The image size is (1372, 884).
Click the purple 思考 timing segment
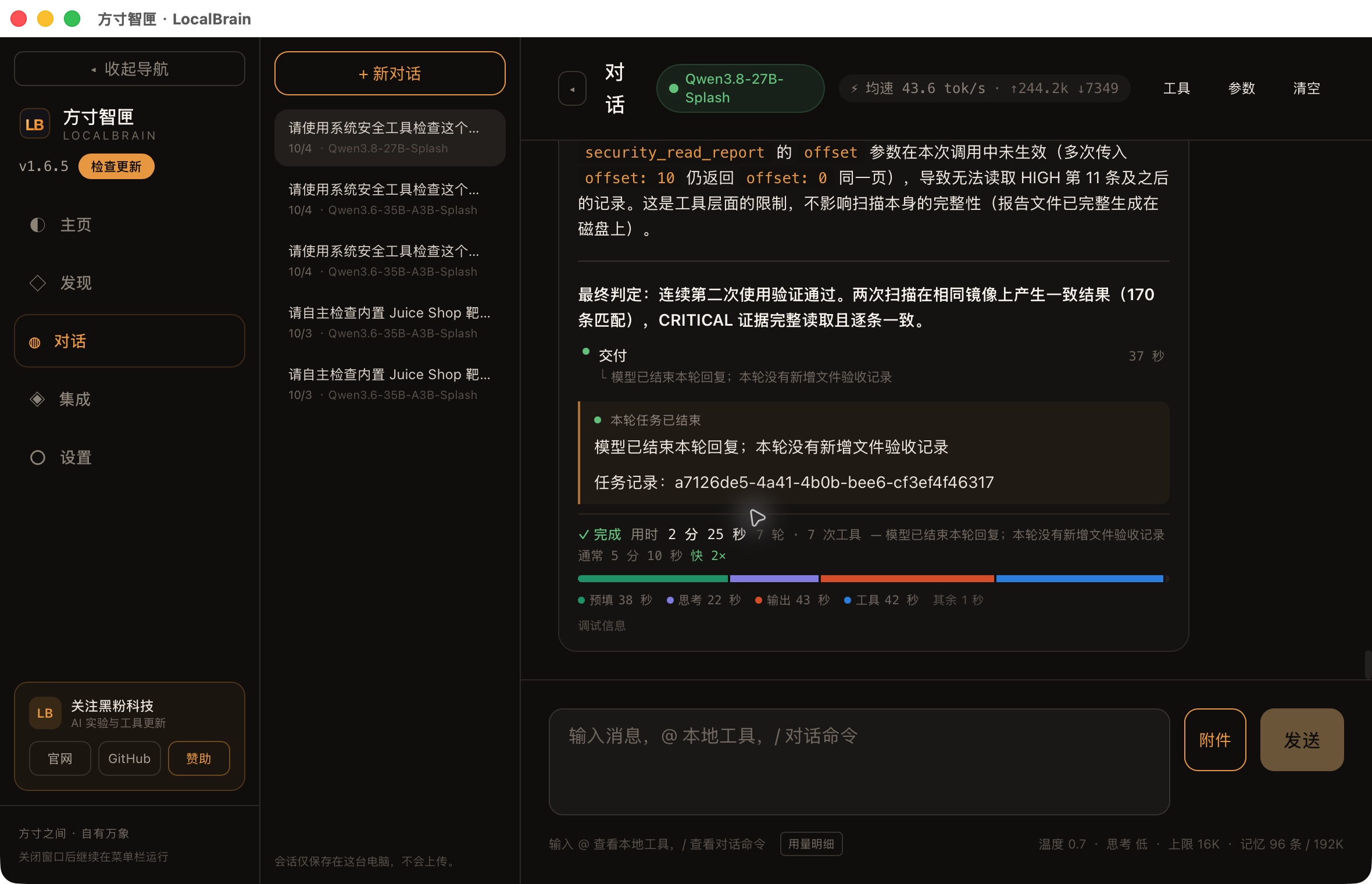pos(774,579)
